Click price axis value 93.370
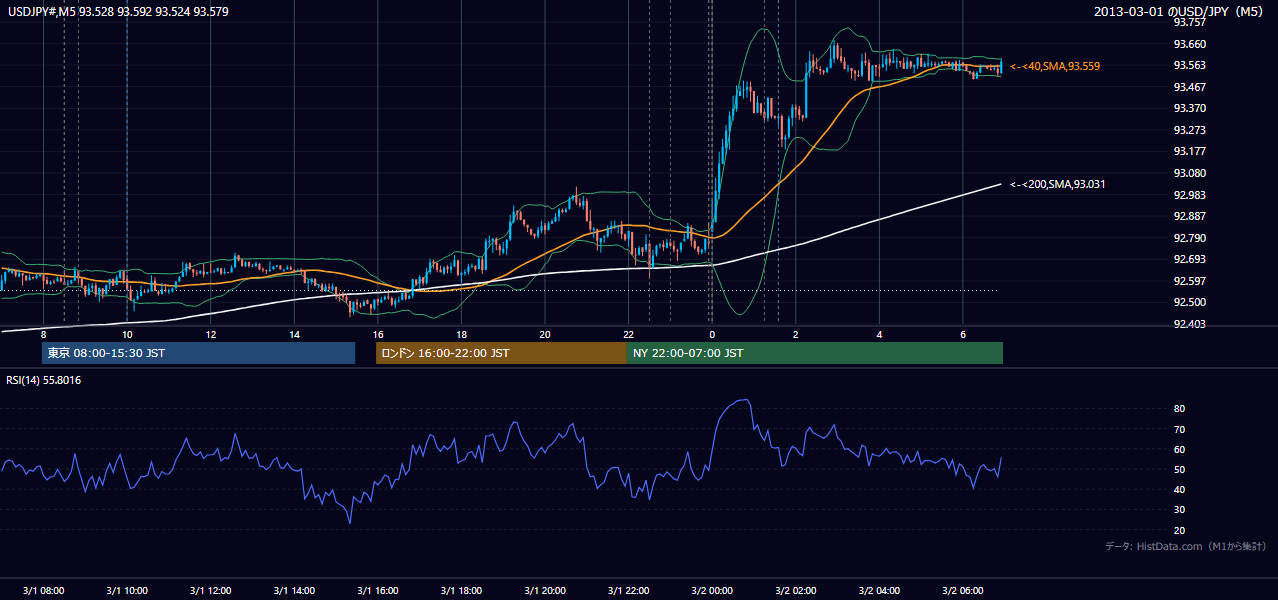 1189,108
